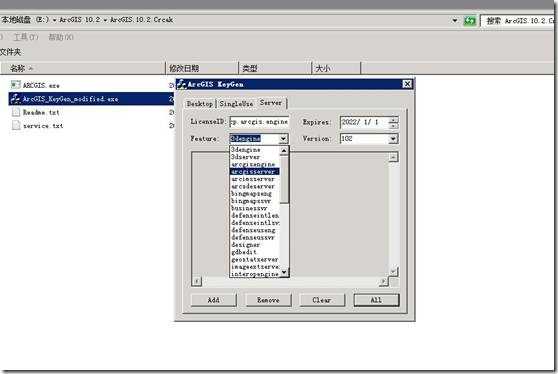Click the license text area scroll-right arrow
This screenshot has width=558, height=374.
384,281
